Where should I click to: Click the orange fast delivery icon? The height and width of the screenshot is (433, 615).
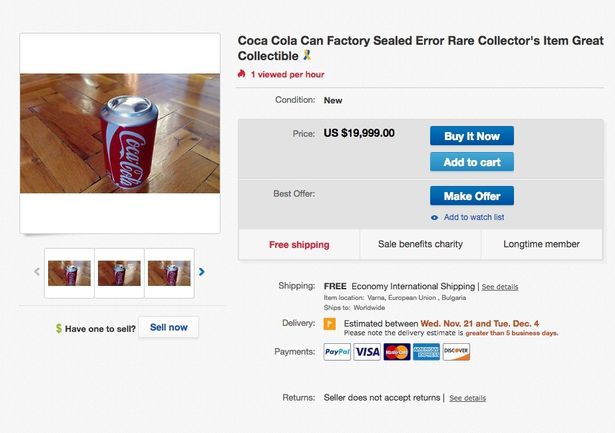point(329,324)
